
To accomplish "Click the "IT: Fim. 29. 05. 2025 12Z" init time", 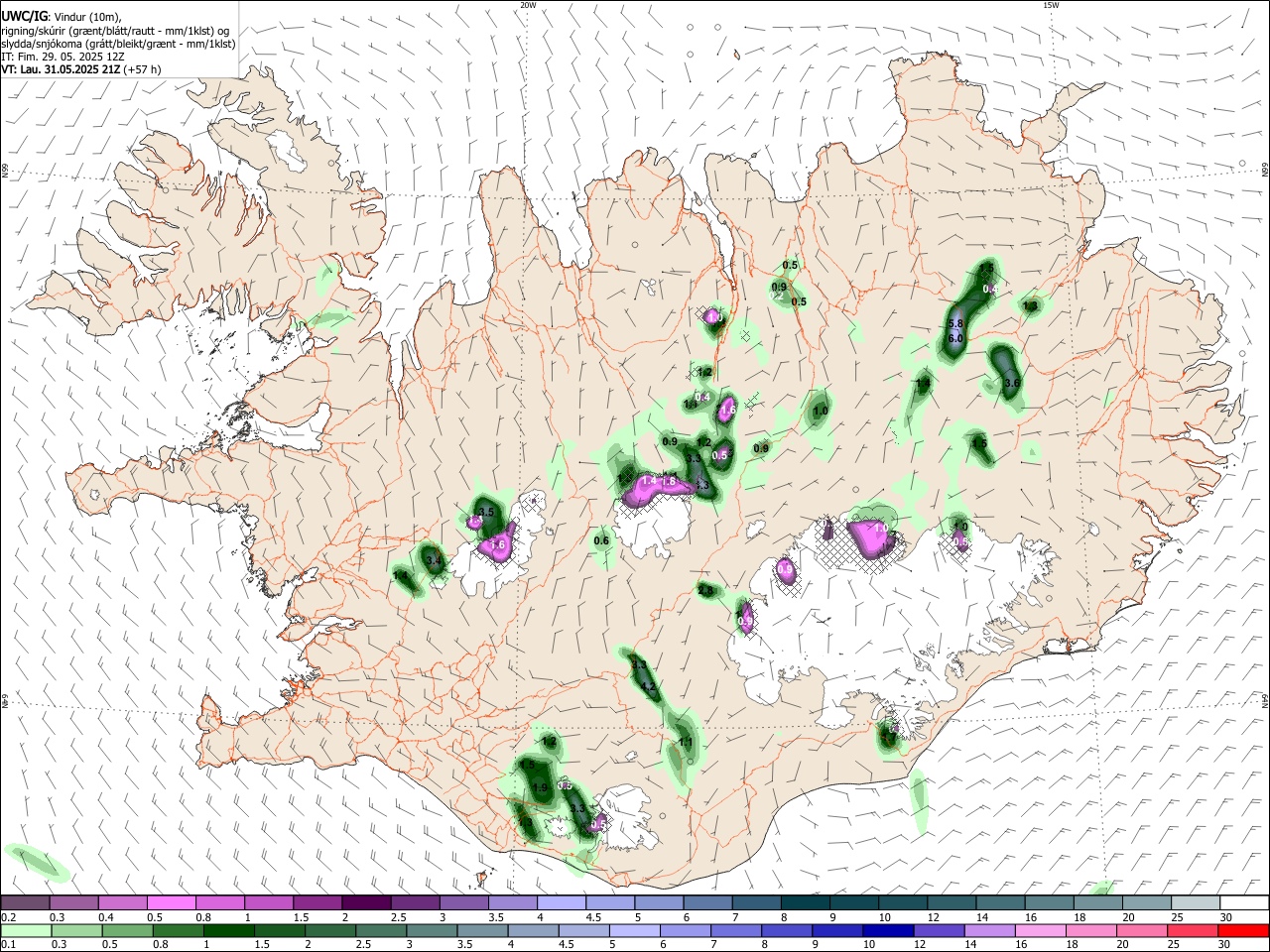I will pos(63,57).
